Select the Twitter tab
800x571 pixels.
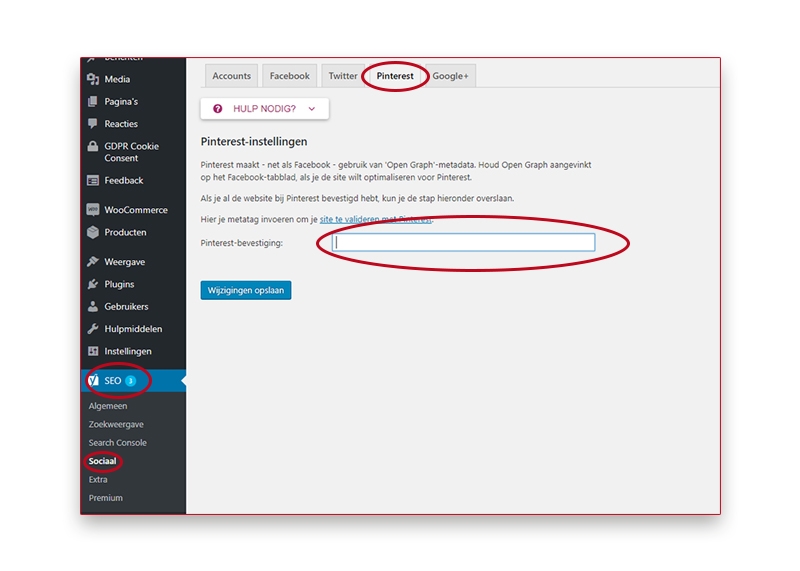[x=343, y=76]
